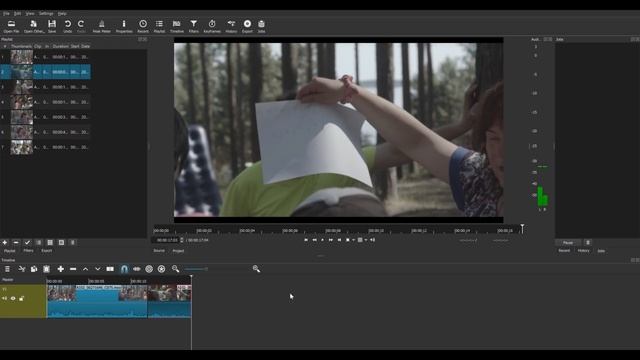
Task: Open the Keyframes panel
Action: (x=212, y=27)
